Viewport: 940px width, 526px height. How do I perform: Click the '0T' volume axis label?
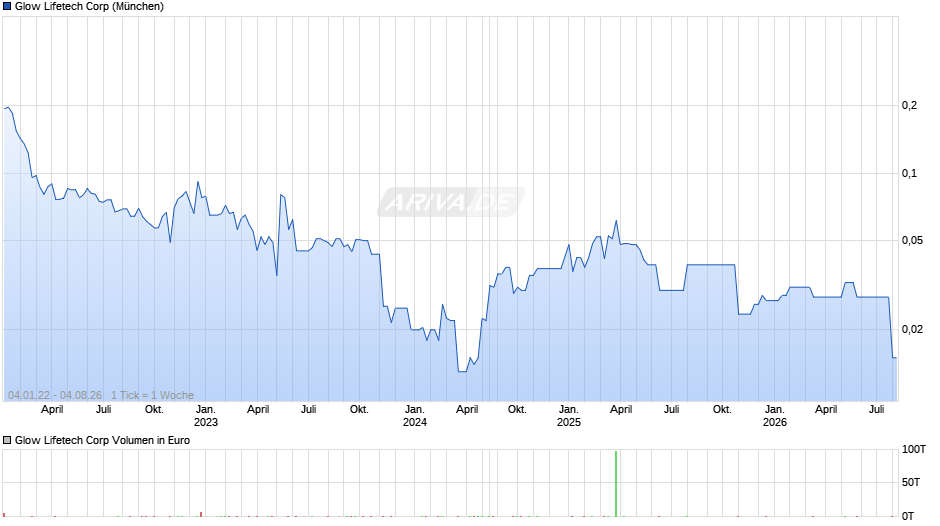point(908,516)
